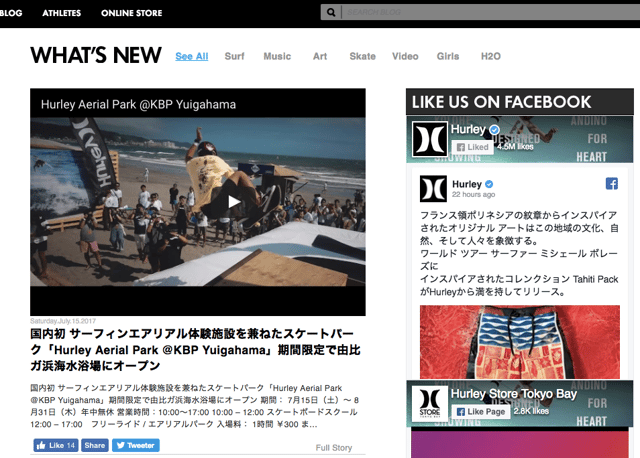The image size is (640, 458).
Task: Open the 22 hours ago timestamp
Action: 473,195
